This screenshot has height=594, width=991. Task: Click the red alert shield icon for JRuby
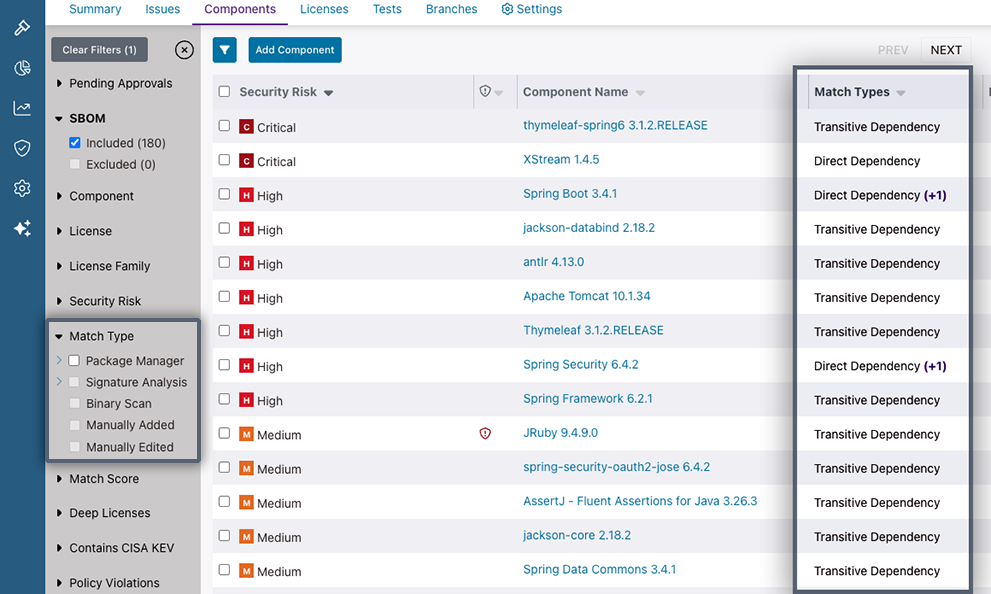(485, 433)
